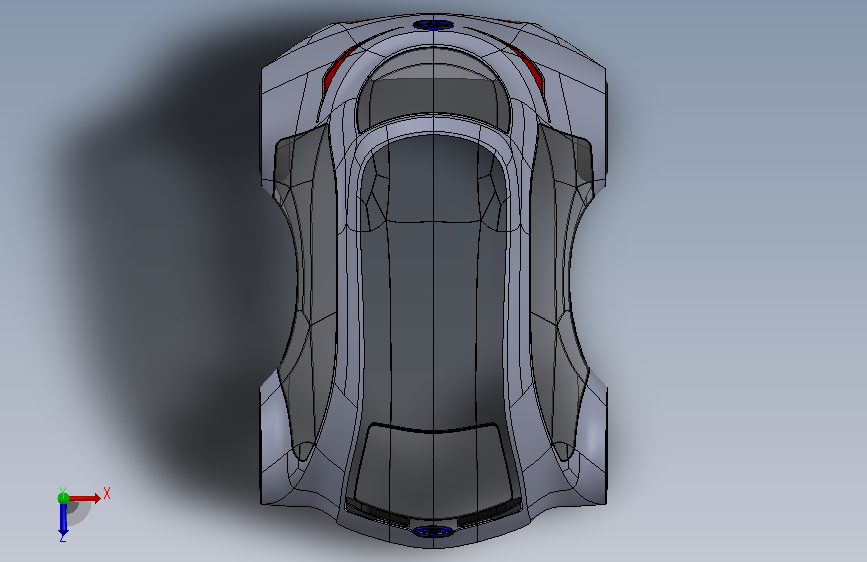Select the blue emblem beside the red lights

point(433,25)
